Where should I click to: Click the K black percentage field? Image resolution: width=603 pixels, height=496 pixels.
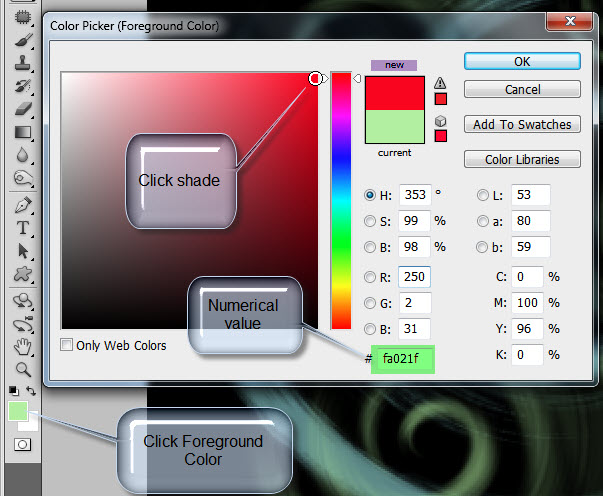click(527, 355)
